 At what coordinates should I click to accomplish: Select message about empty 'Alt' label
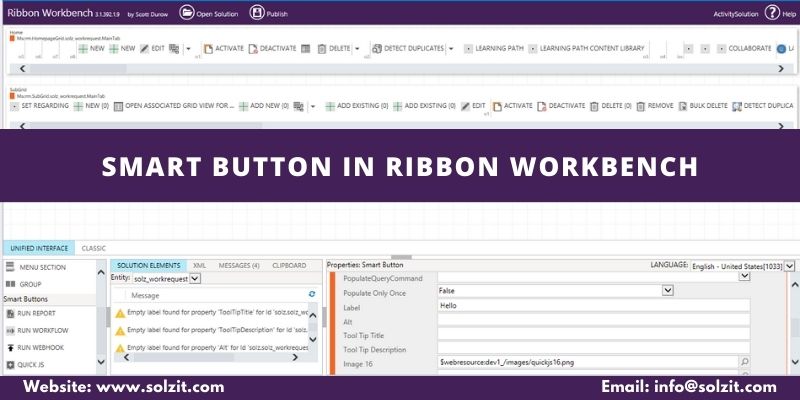pyautogui.click(x=211, y=348)
